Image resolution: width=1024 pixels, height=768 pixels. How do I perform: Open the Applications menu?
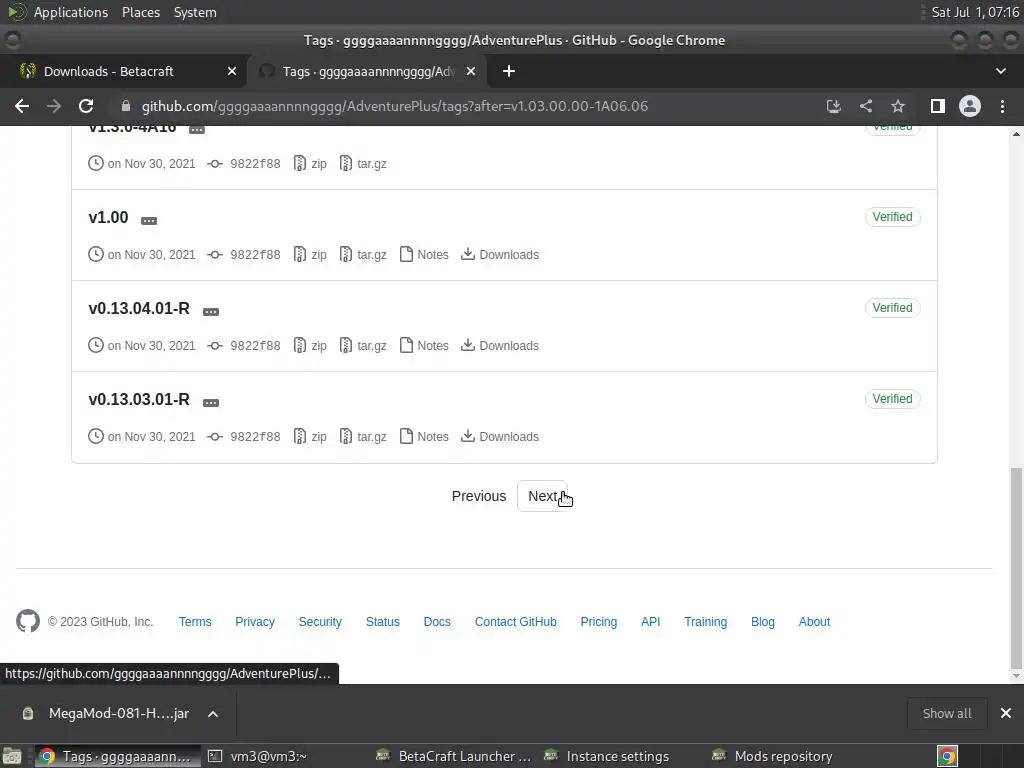tap(71, 12)
